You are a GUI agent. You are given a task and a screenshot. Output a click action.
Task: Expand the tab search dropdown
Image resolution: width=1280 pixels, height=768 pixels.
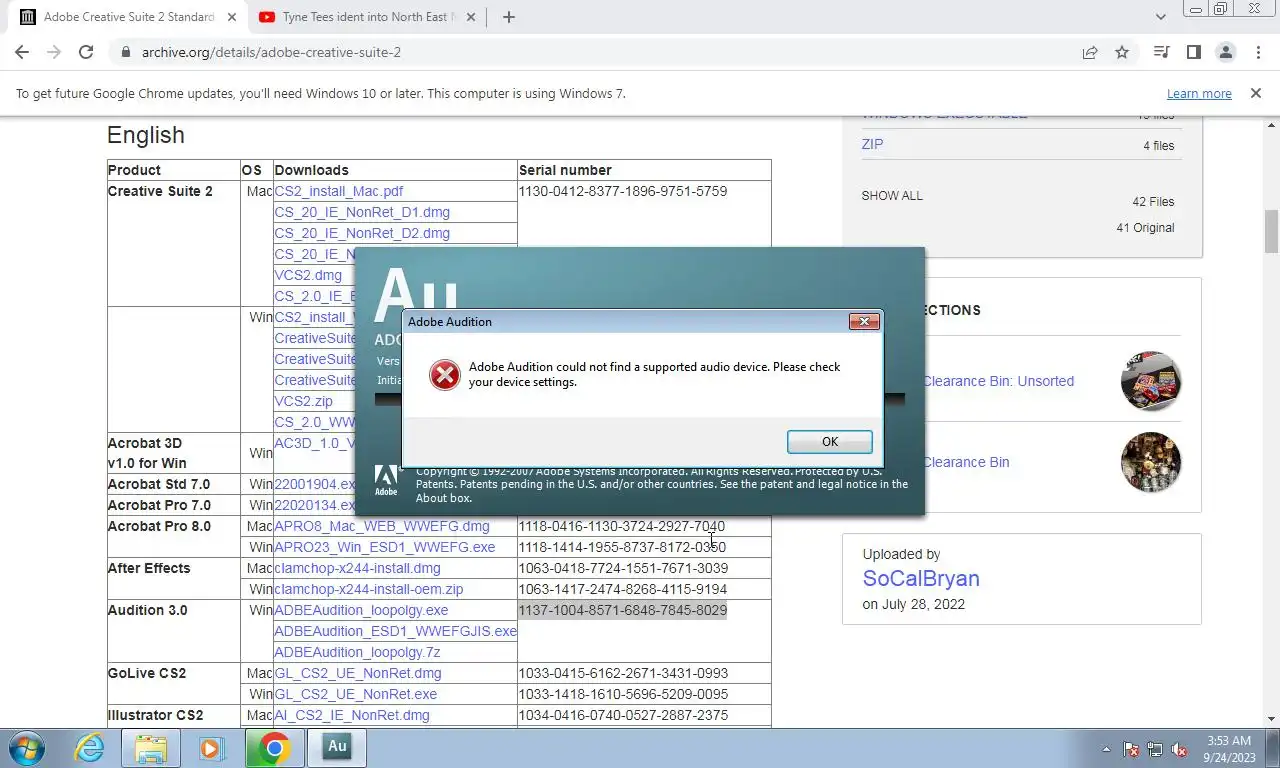coord(1160,17)
